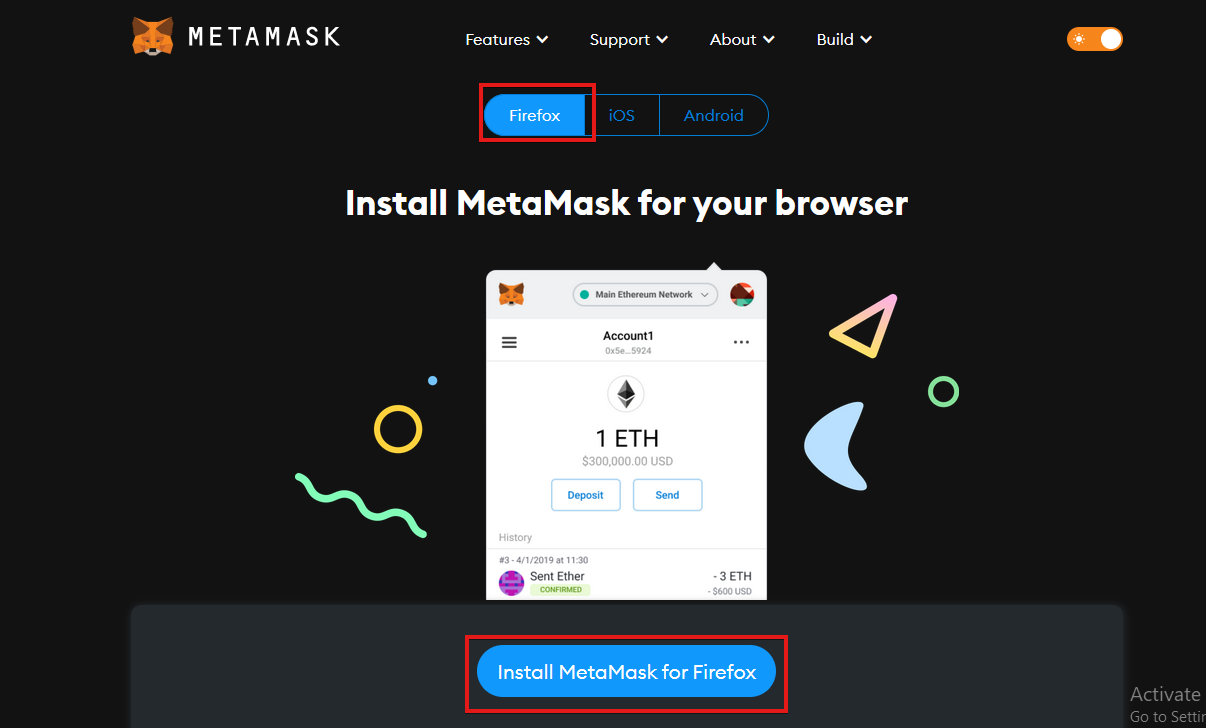Click the account avatar in wallet preview

[741, 294]
